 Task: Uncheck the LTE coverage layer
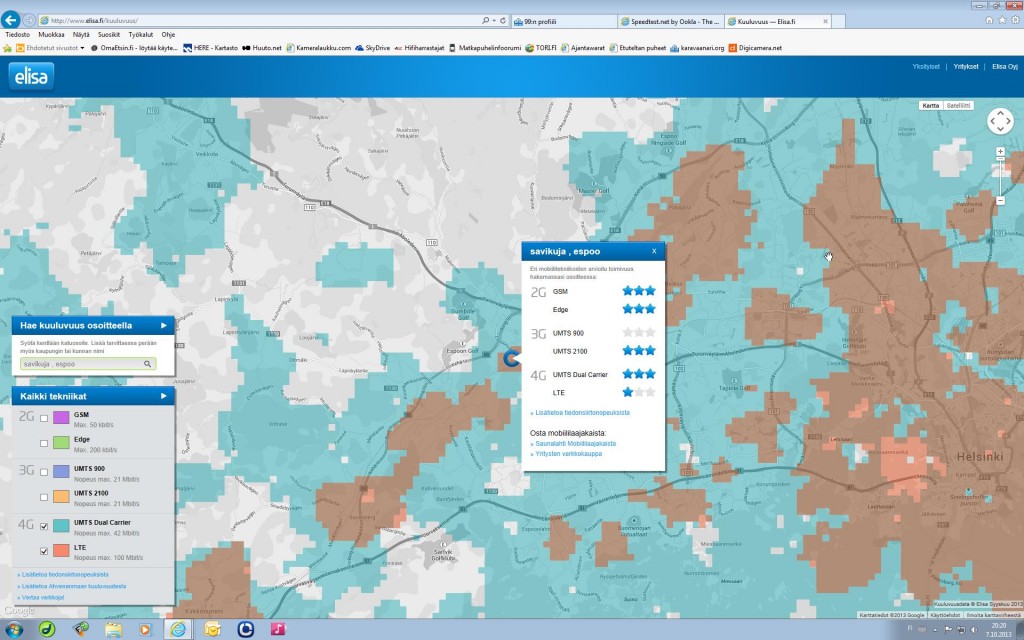click(x=44, y=551)
